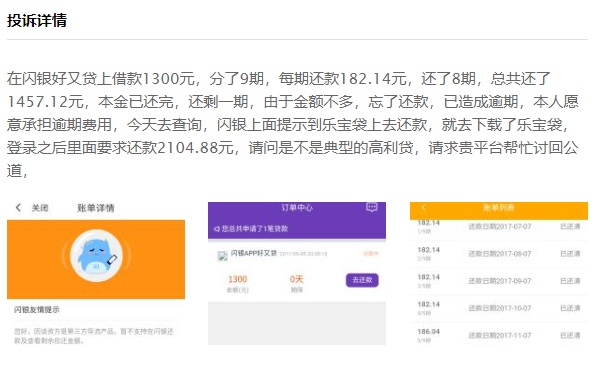Click the 您总共申请了1笔贷款 notice
The image size is (612, 380).
pyautogui.click(x=255, y=229)
